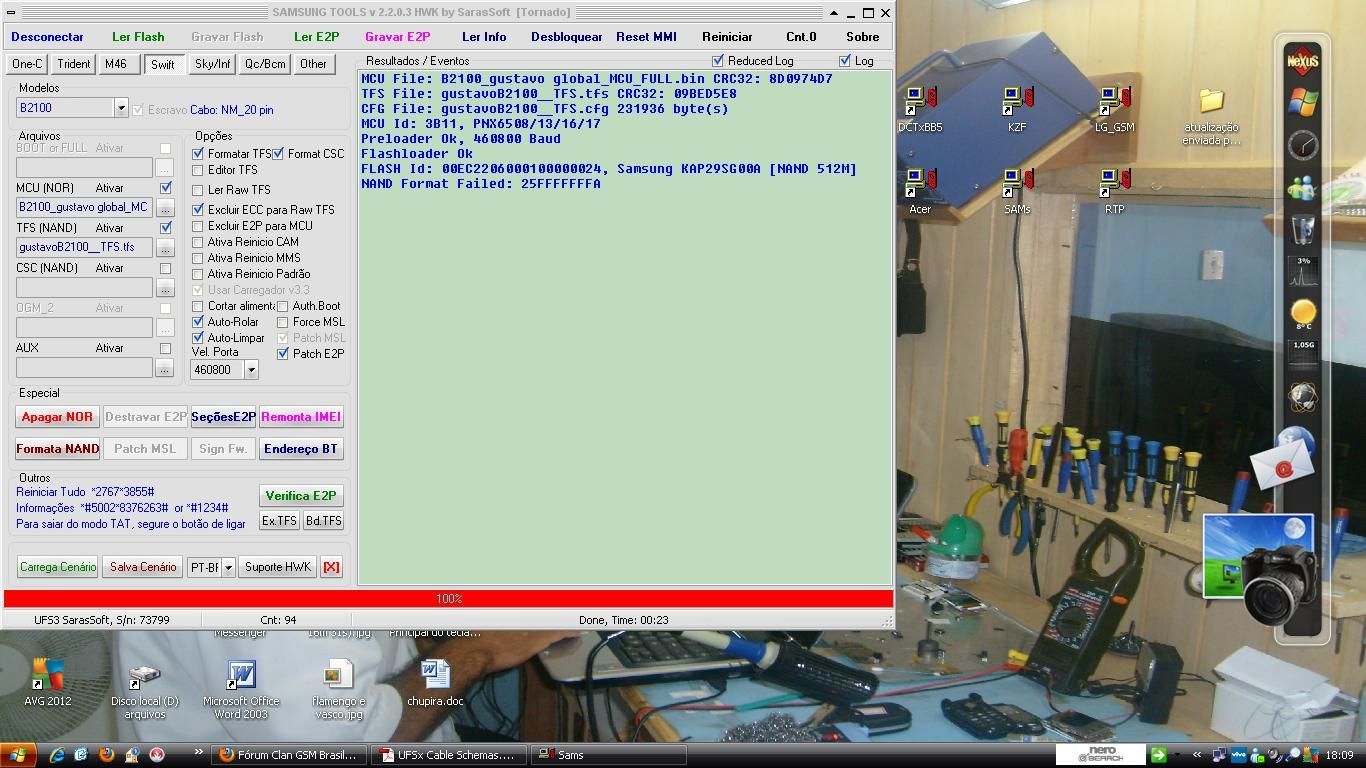Screen dimensions: 1366x768
Task: Click the red 100% progress bar
Action: pyautogui.click(x=448, y=599)
